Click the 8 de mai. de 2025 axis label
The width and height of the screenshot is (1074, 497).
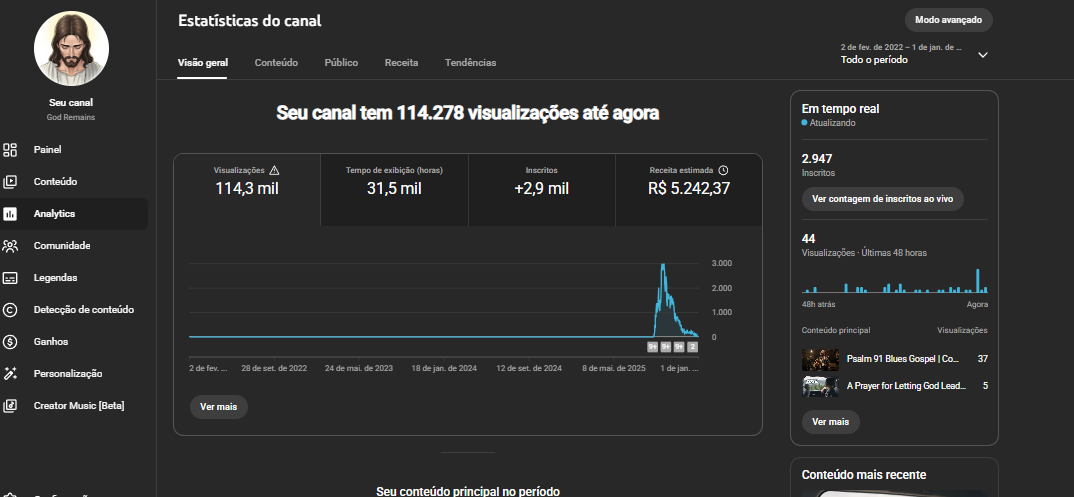point(614,368)
